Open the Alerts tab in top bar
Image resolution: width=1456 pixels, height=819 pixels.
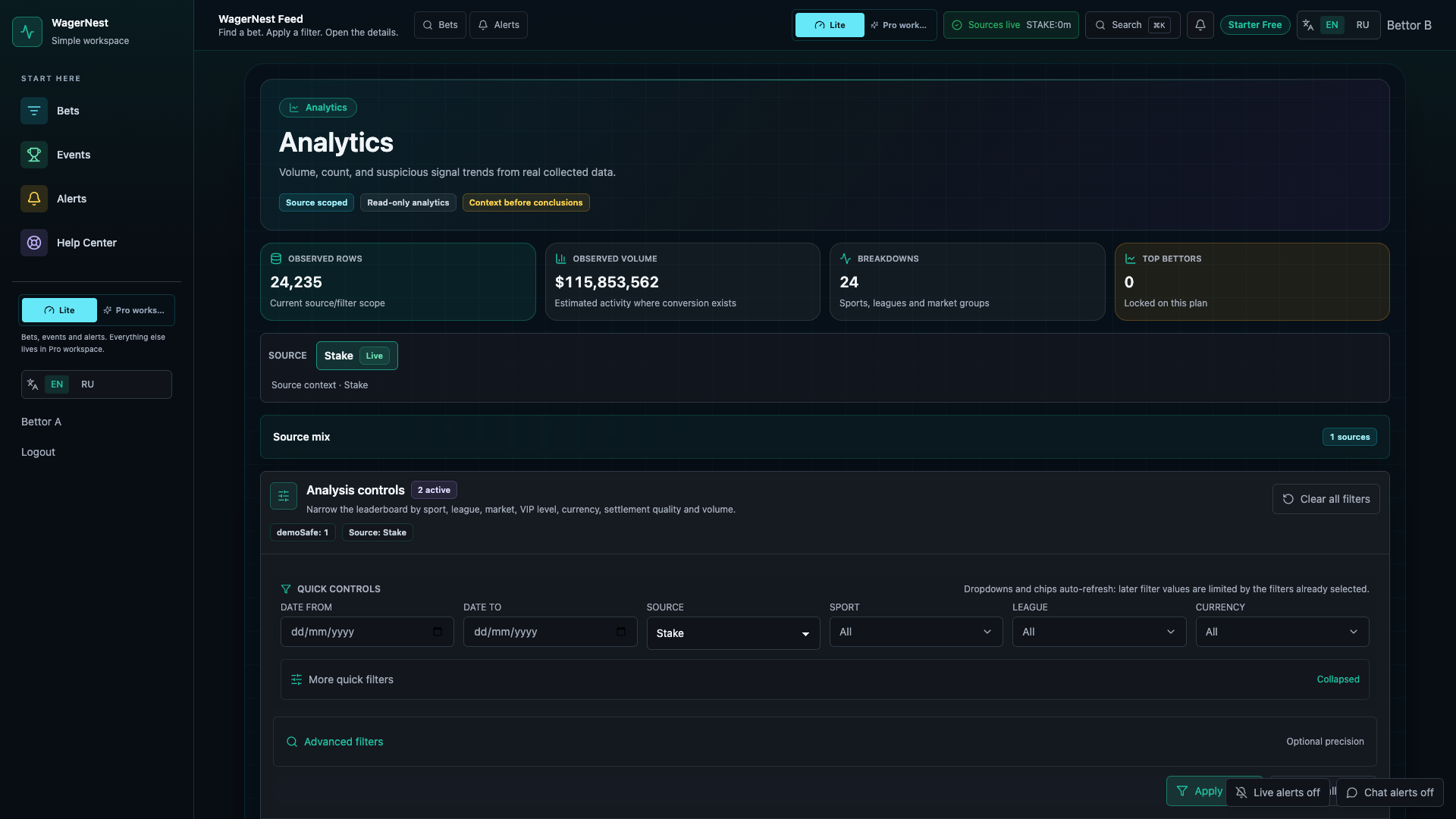coord(498,25)
